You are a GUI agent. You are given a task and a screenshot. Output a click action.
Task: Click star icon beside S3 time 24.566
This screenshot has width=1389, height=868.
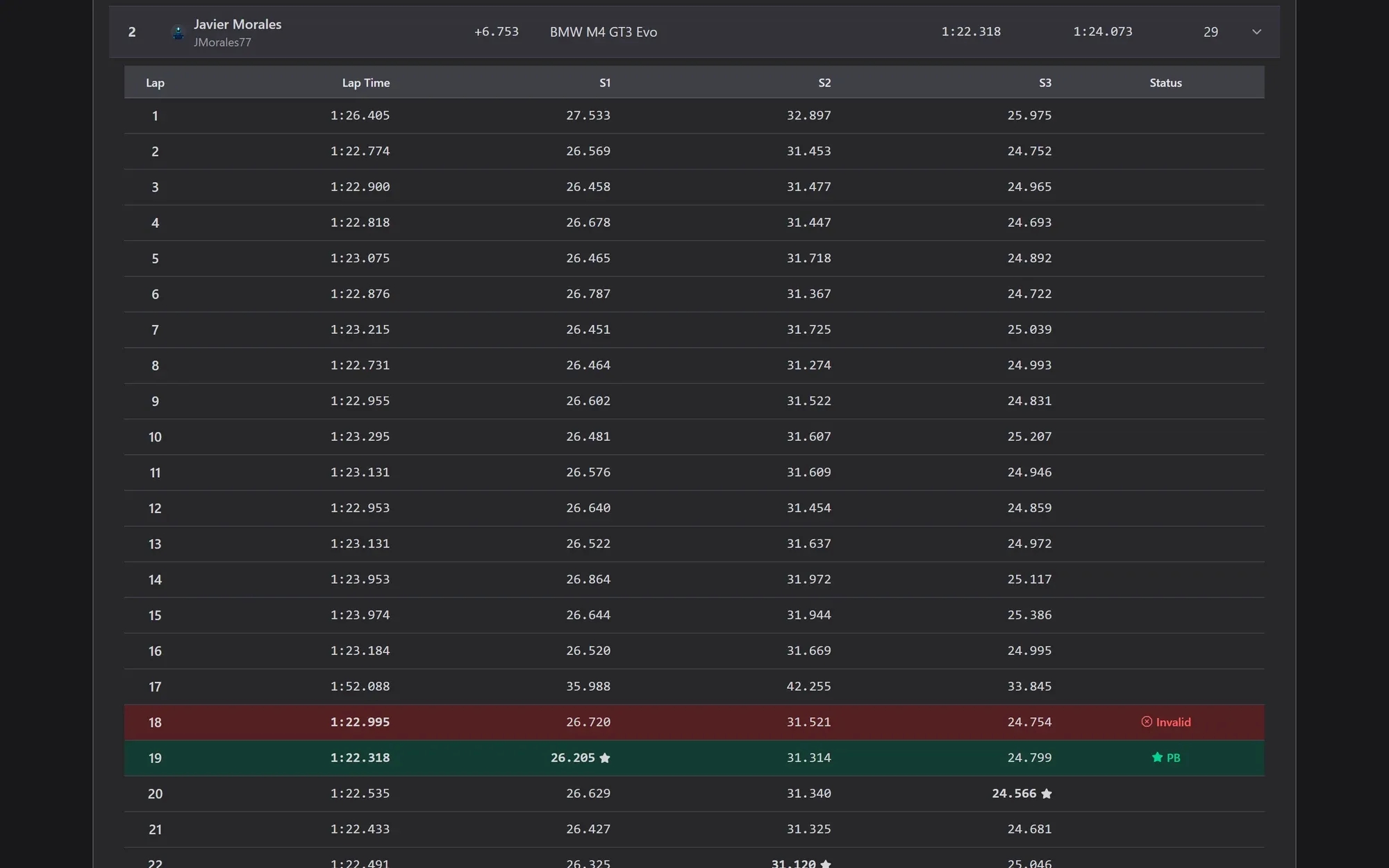1047,794
